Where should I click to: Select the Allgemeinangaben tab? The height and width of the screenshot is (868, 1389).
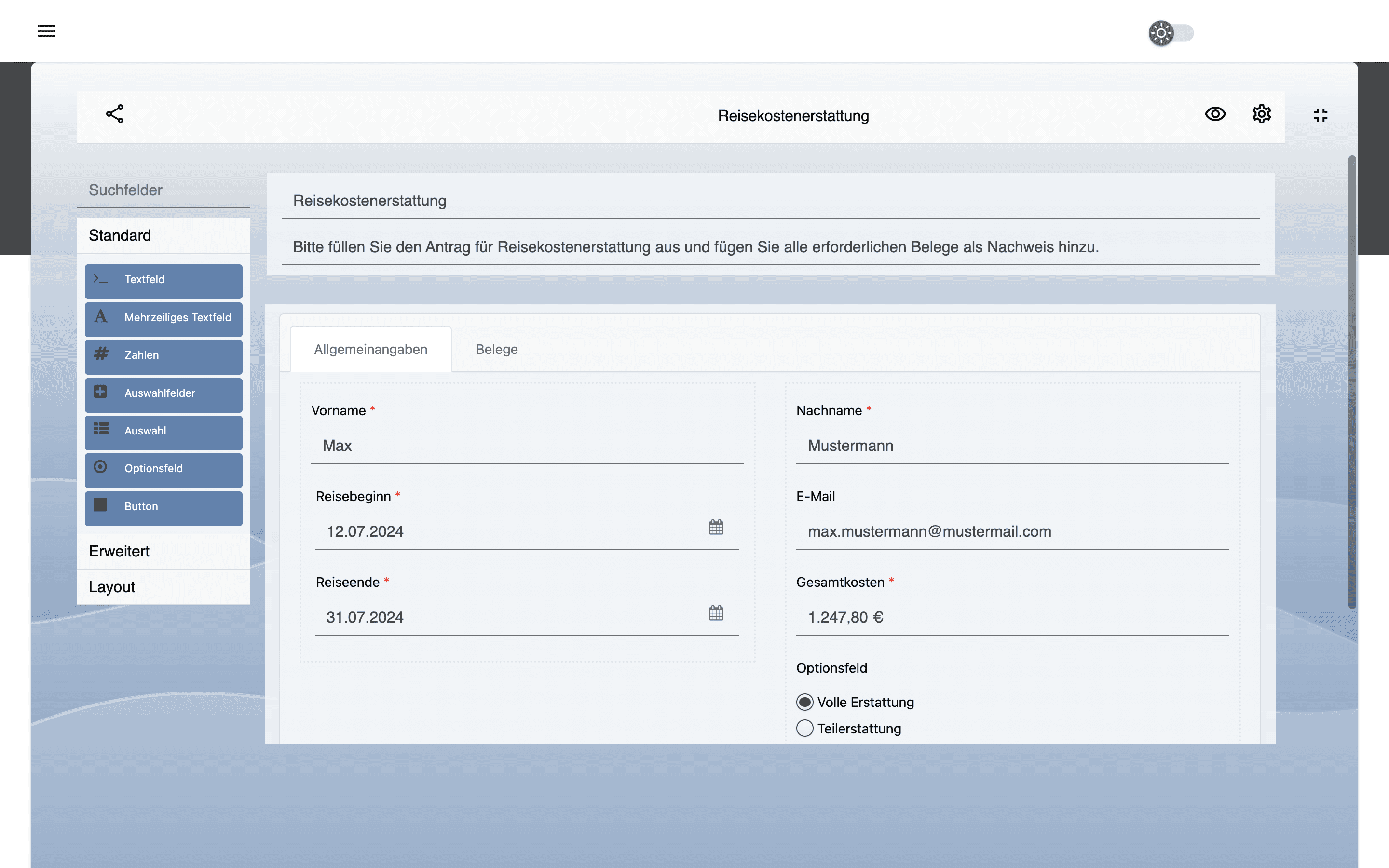[371, 349]
